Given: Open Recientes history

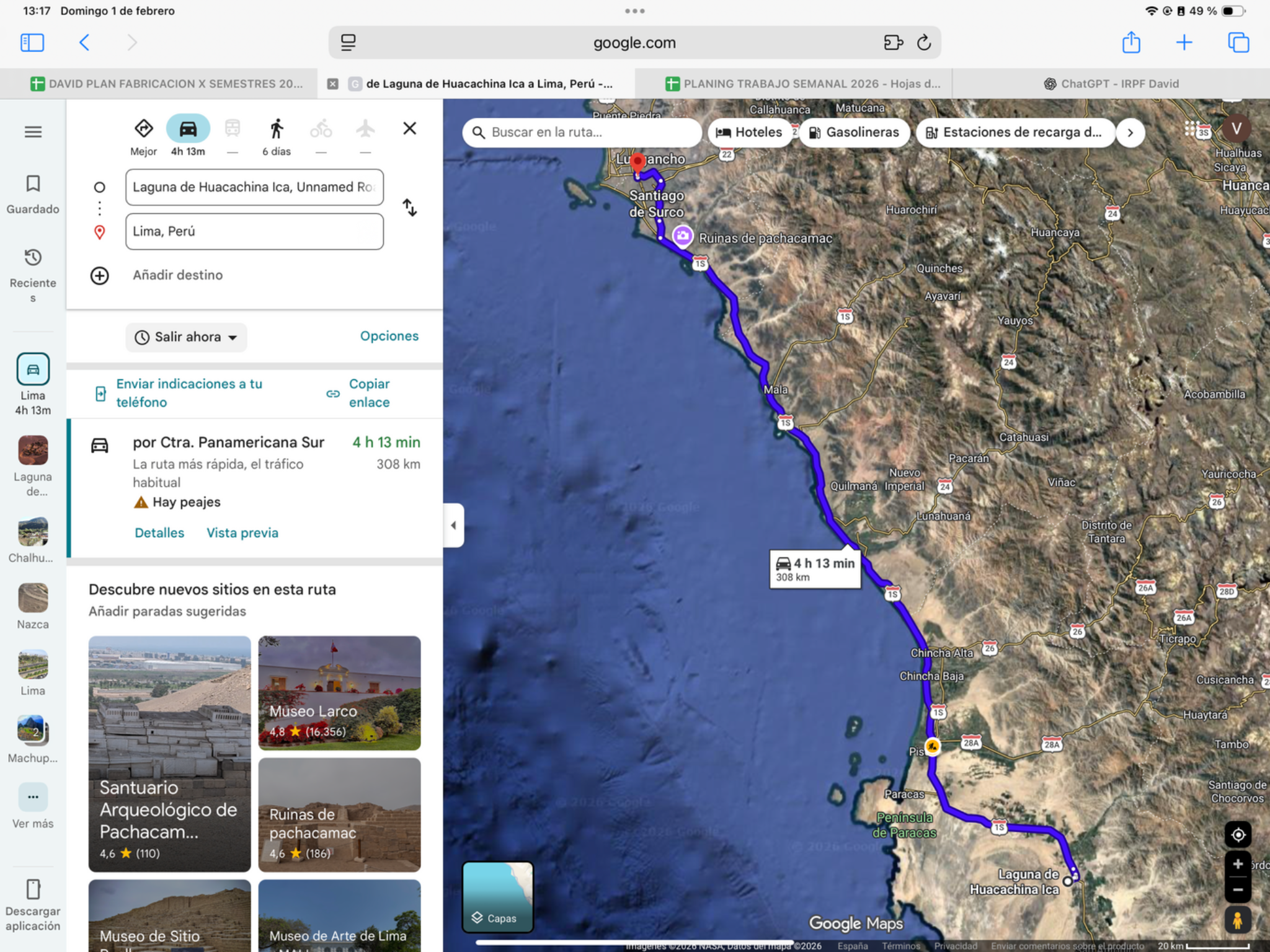Looking at the screenshot, I should pyautogui.click(x=33, y=275).
